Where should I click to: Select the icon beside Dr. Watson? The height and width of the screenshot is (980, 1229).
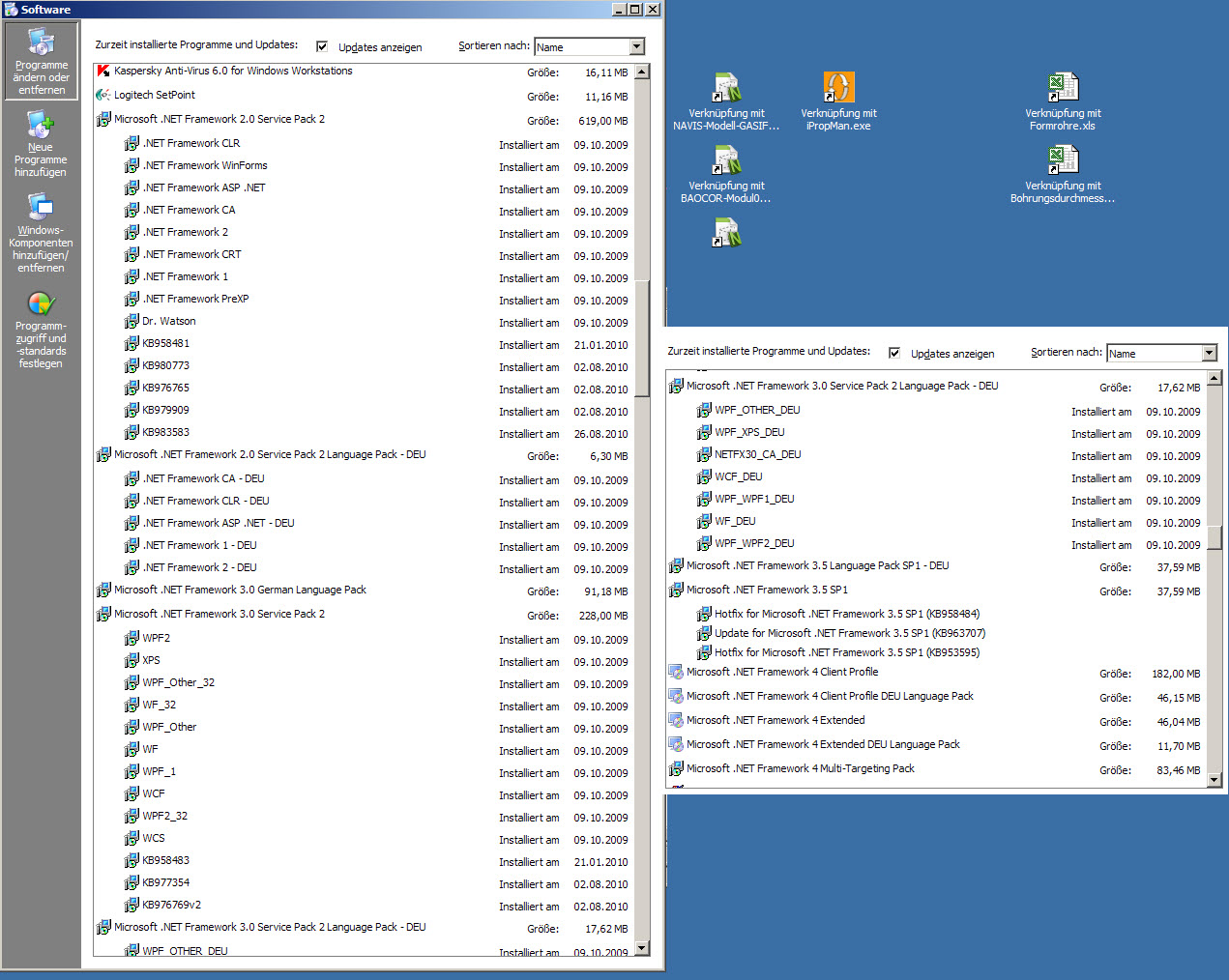[x=132, y=322]
